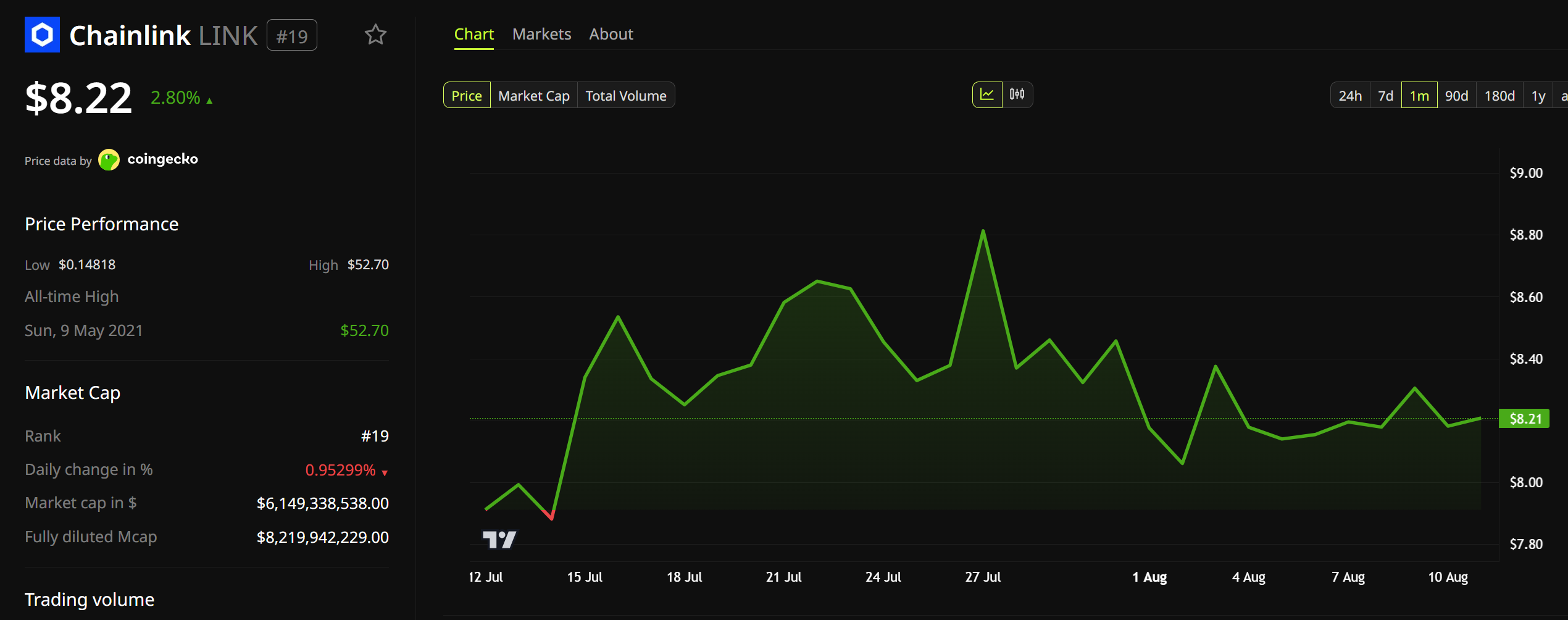
Task: Click the Sun, 9 May 2021 date
Action: [x=84, y=330]
